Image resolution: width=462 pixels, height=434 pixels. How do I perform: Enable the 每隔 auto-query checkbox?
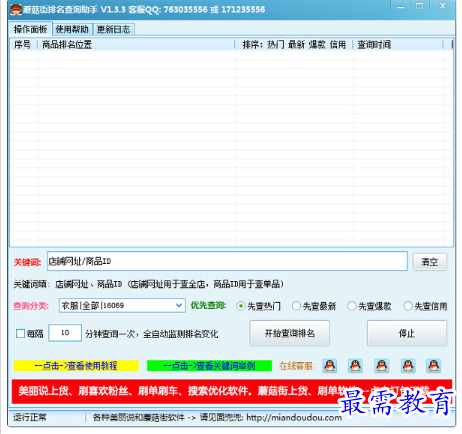point(20,333)
